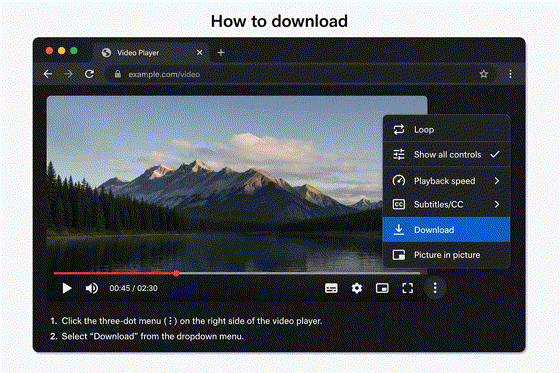Select Loop from the dropdown menu
Image resolution: width=560 pixels, height=373 pixels.
(x=446, y=129)
